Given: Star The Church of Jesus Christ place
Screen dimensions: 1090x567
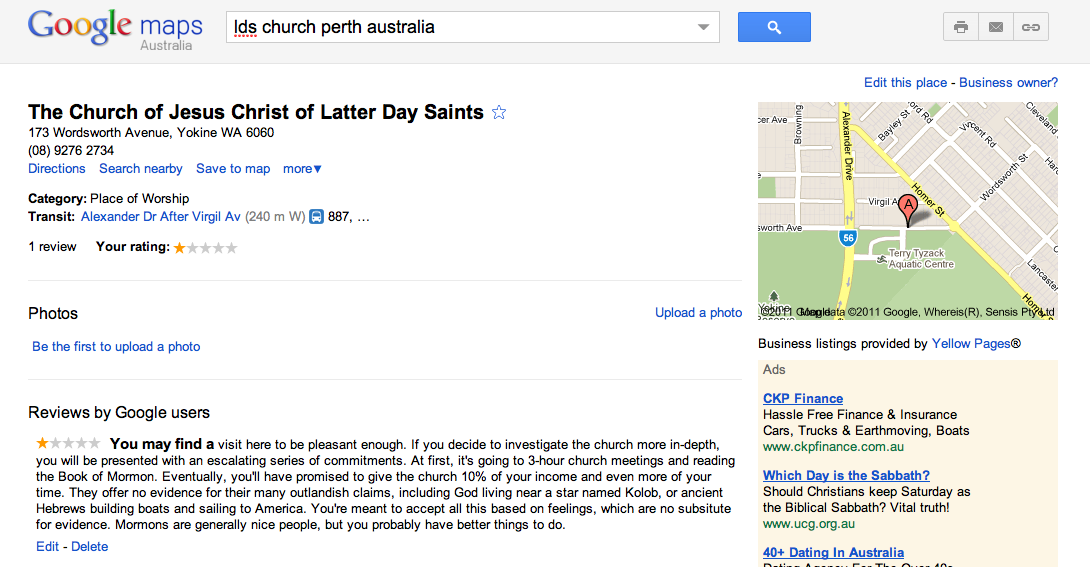Looking at the screenshot, I should (499, 113).
